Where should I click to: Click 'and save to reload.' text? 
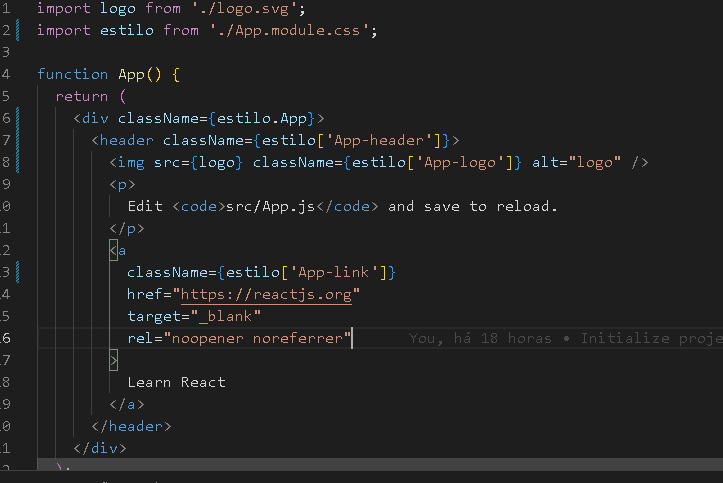[473, 206]
